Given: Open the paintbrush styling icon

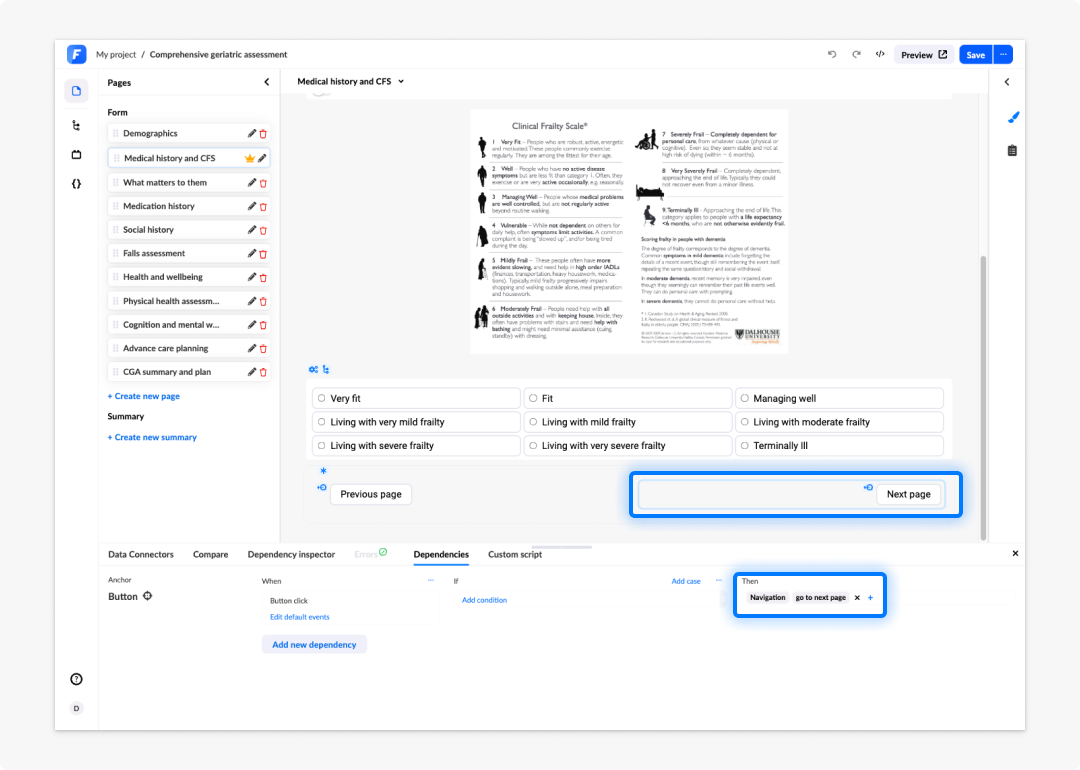Looking at the screenshot, I should coord(1013,118).
